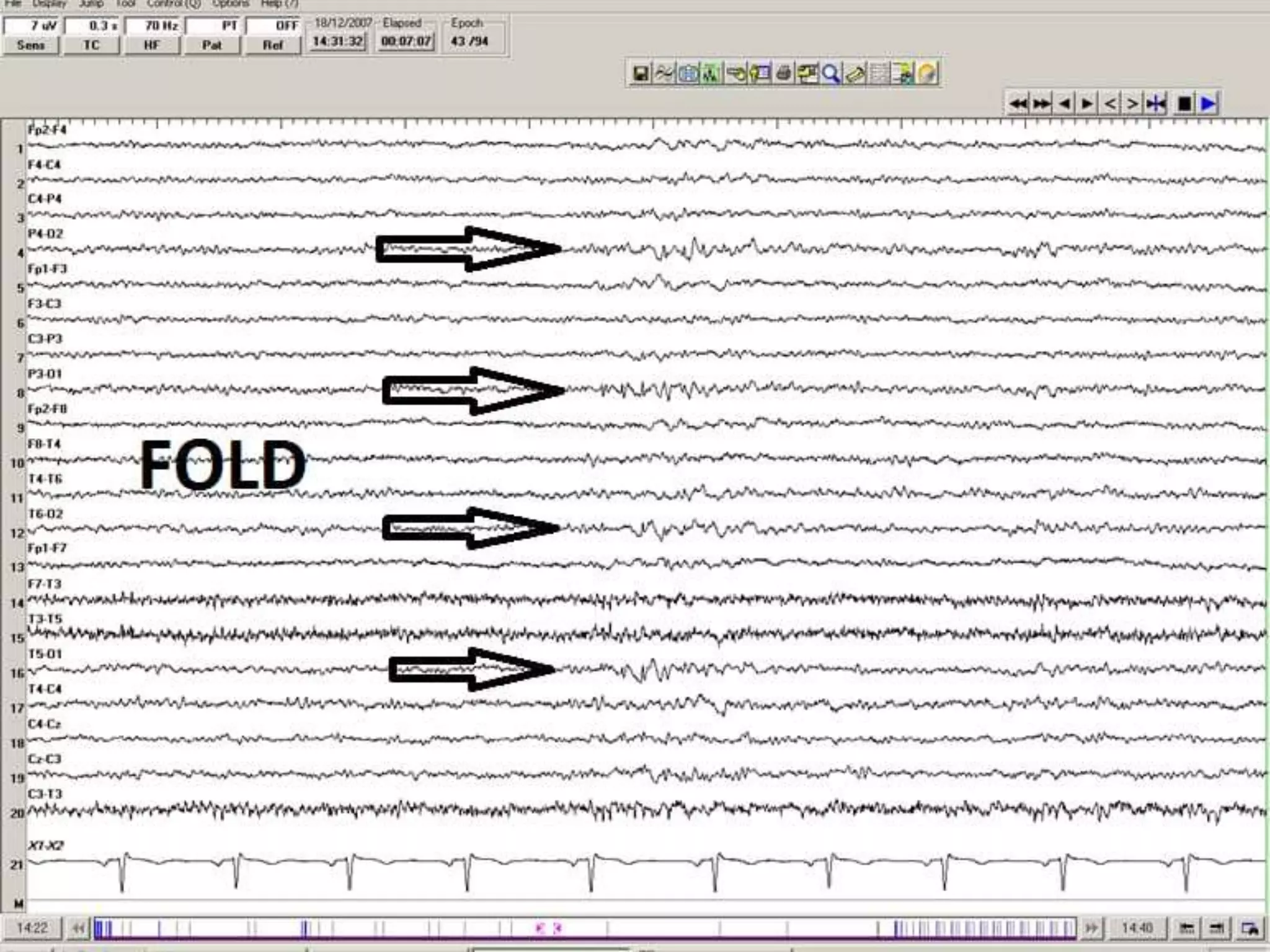Click the timeline skip-forward button near 14:48
This screenshot has width=1270, height=952.
point(1091,928)
